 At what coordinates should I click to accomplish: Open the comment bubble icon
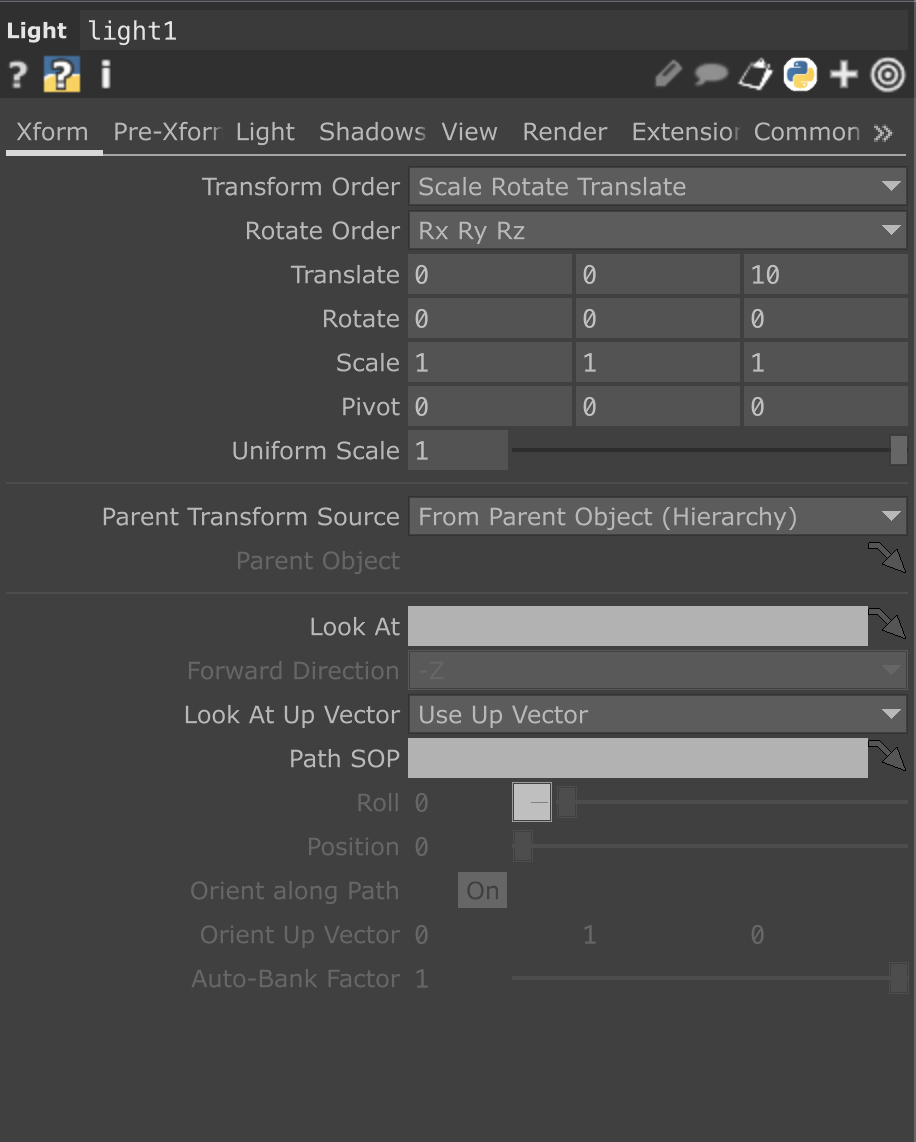click(x=711, y=75)
